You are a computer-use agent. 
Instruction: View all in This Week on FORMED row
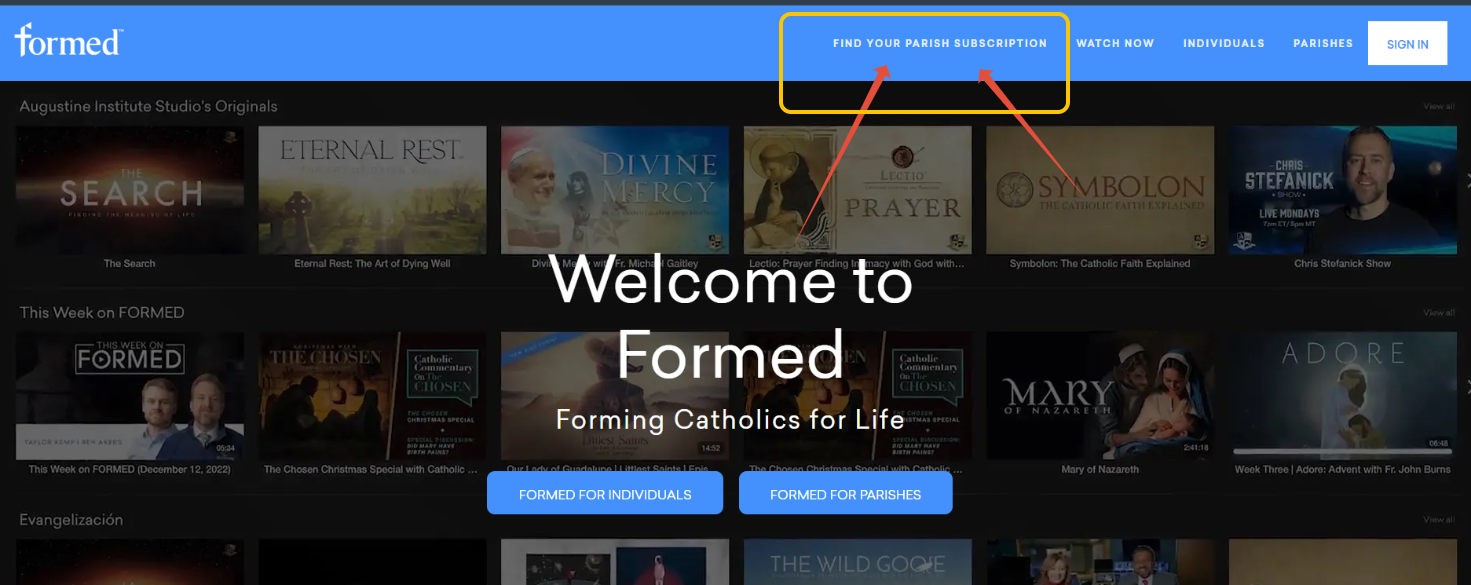point(1439,313)
